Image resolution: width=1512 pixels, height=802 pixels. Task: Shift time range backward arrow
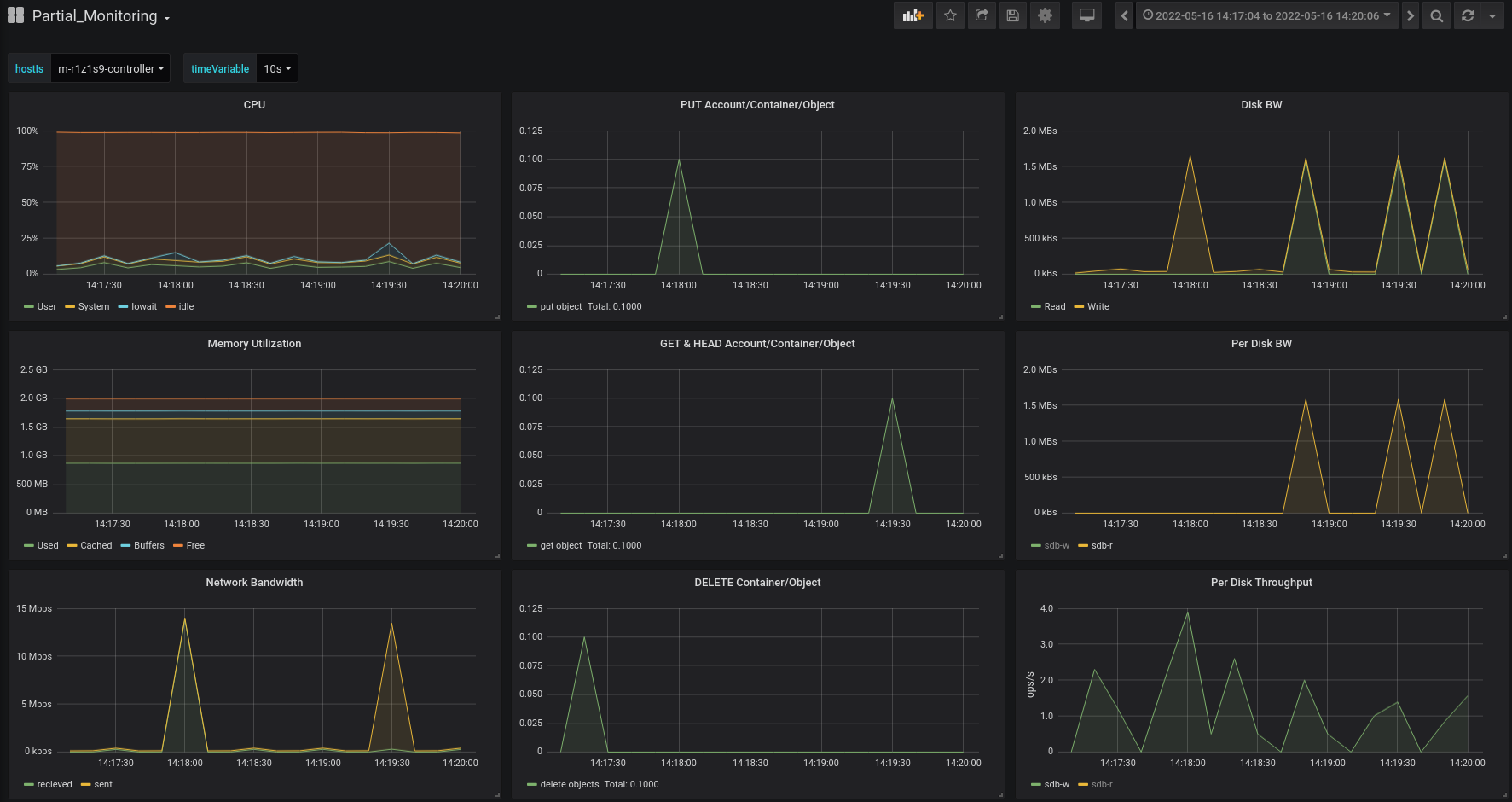pos(1124,15)
